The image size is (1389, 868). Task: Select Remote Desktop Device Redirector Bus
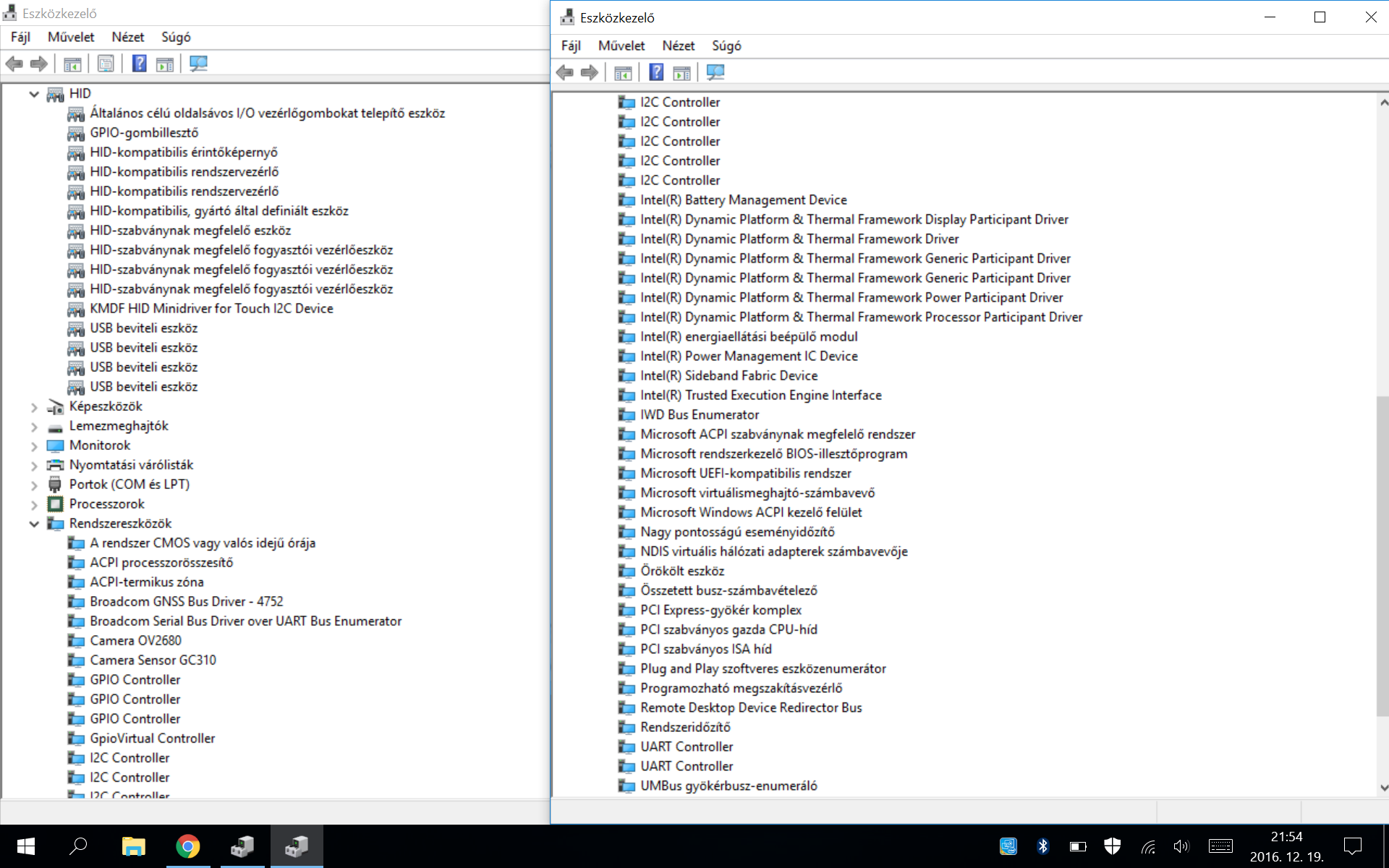point(751,707)
